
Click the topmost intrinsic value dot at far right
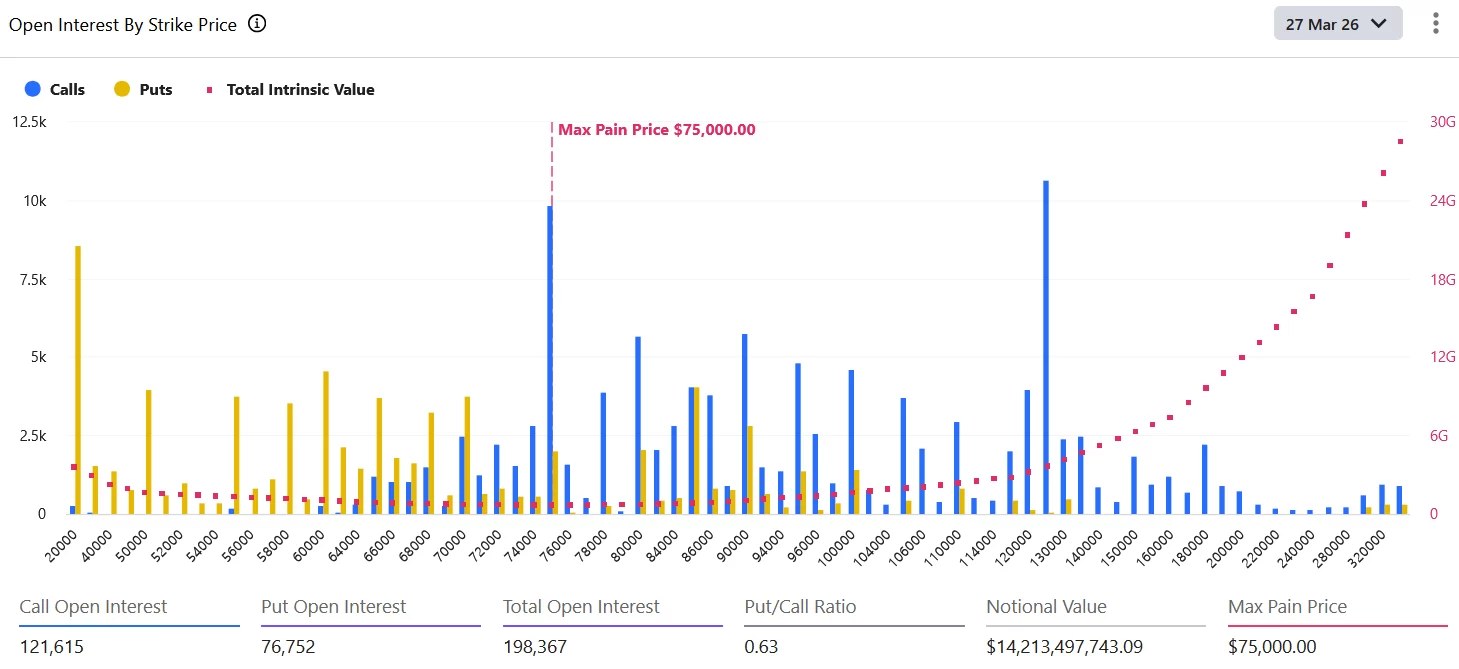[x=1400, y=142]
